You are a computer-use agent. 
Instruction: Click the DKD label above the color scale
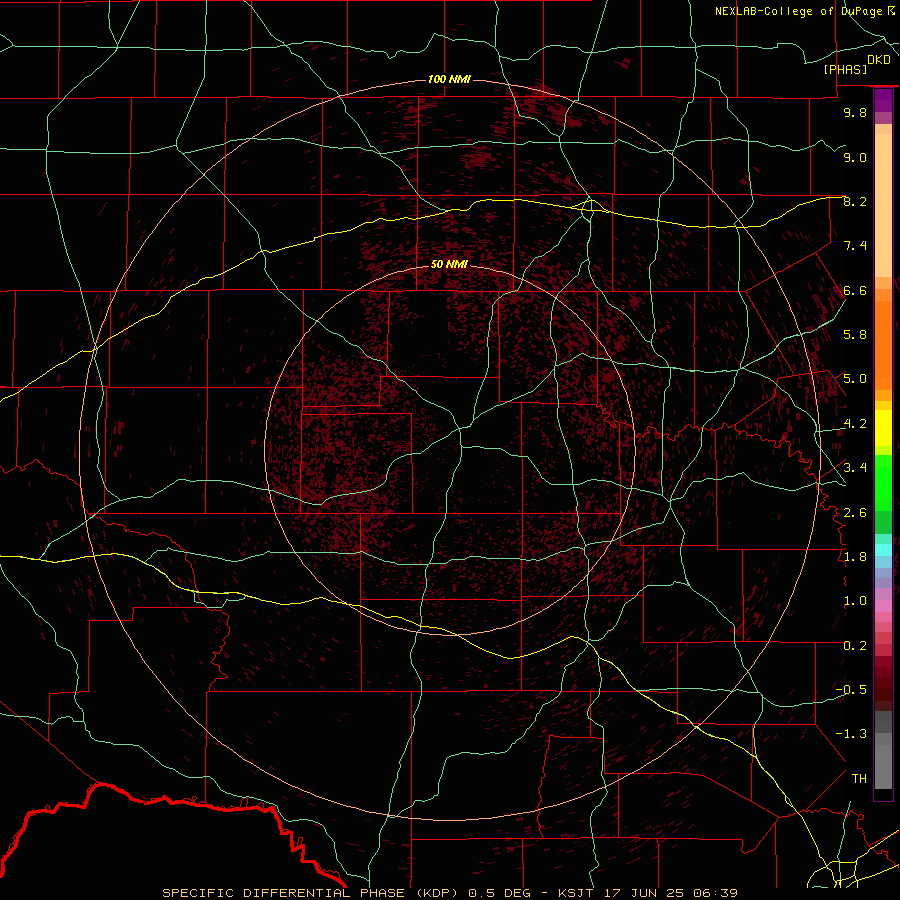tap(878, 60)
